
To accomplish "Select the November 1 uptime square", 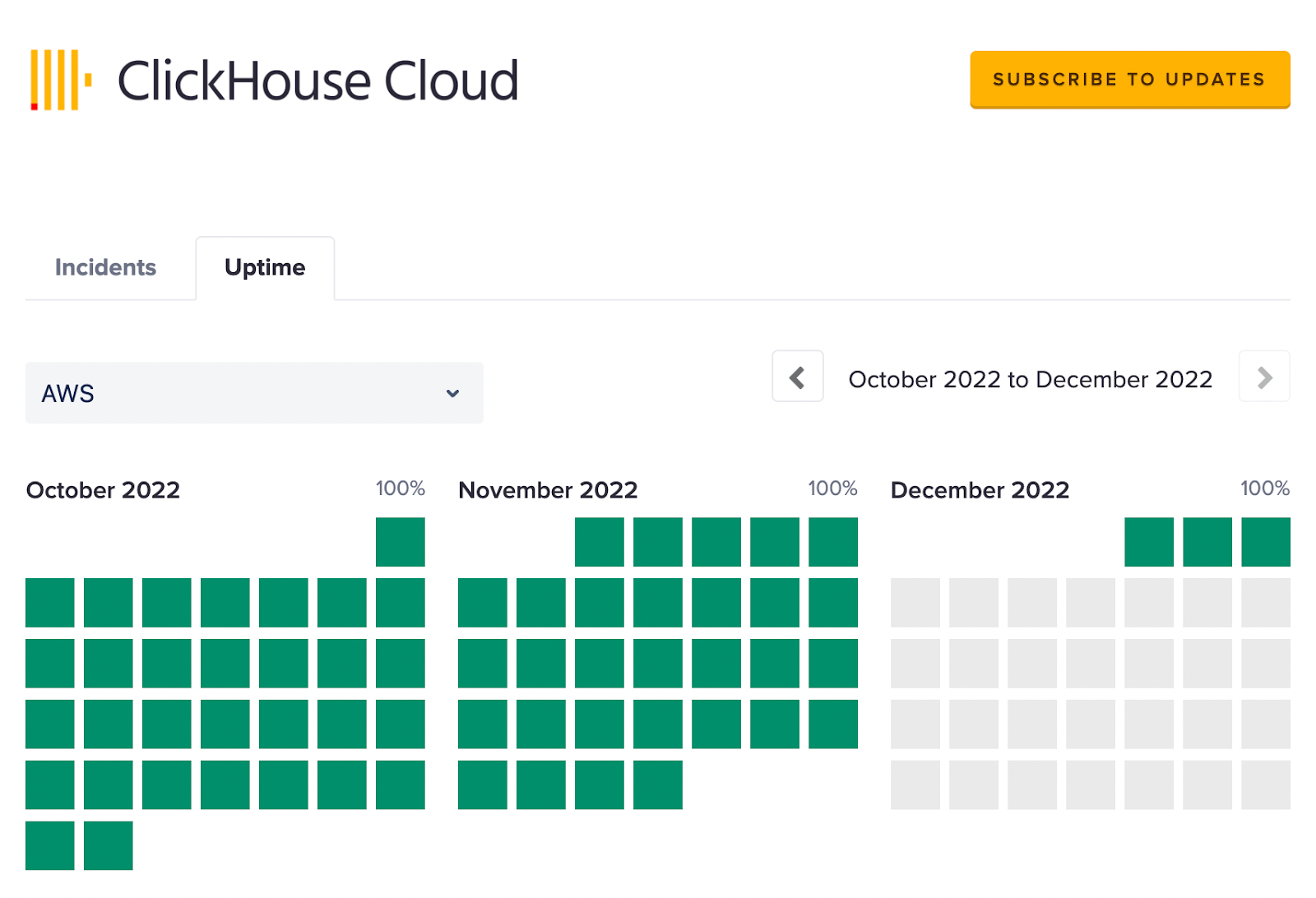I will 599,542.
